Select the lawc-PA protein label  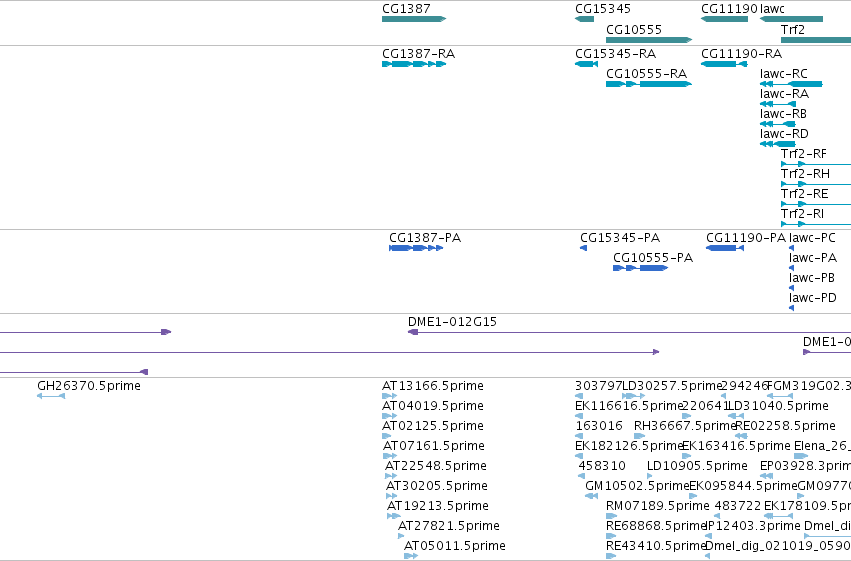[x=812, y=258]
